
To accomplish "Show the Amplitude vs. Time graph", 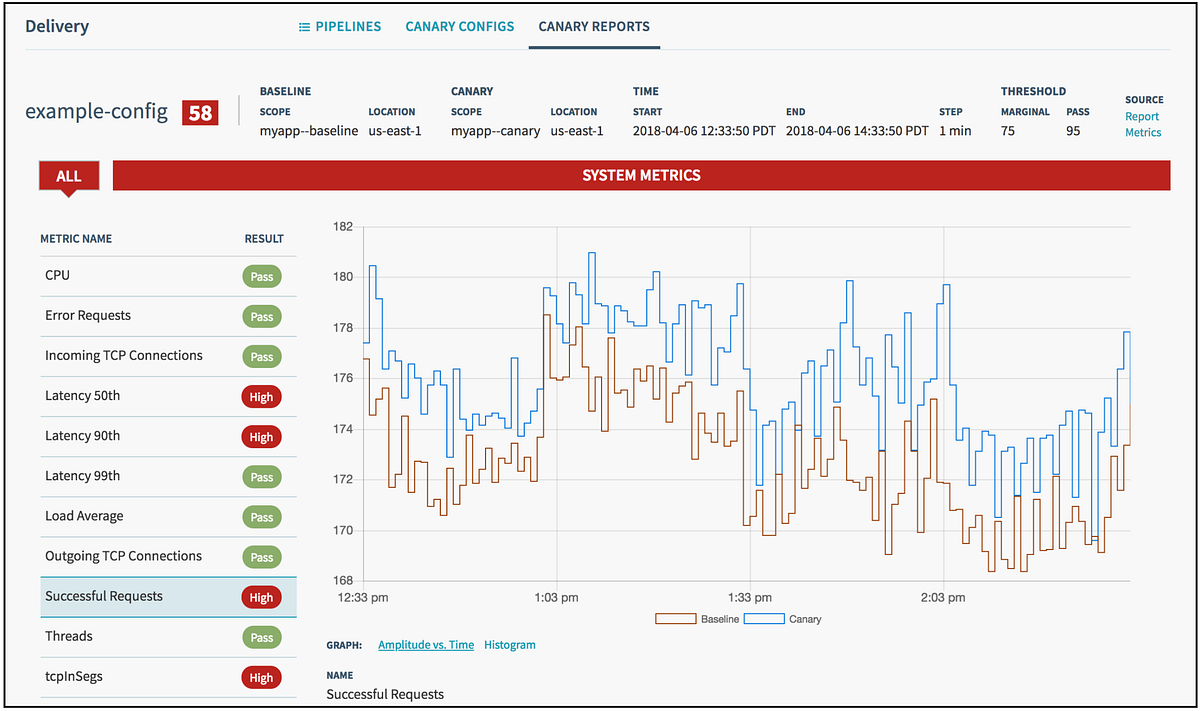I will [x=426, y=645].
